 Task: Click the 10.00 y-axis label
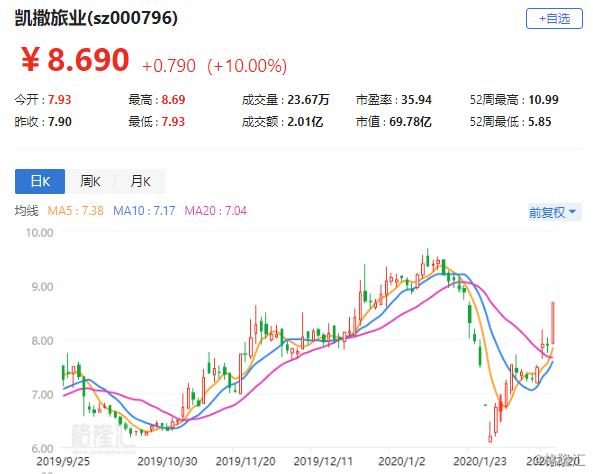pos(39,233)
